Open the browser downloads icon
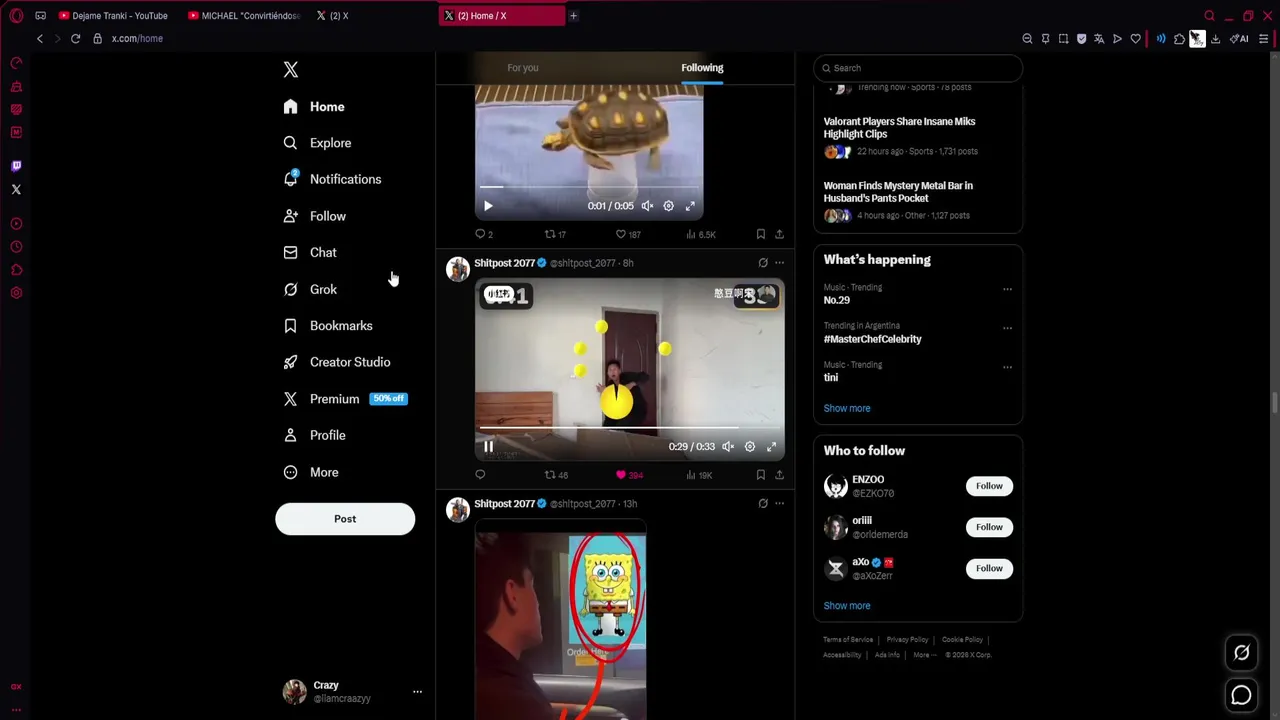 click(x=1215, y=39)
